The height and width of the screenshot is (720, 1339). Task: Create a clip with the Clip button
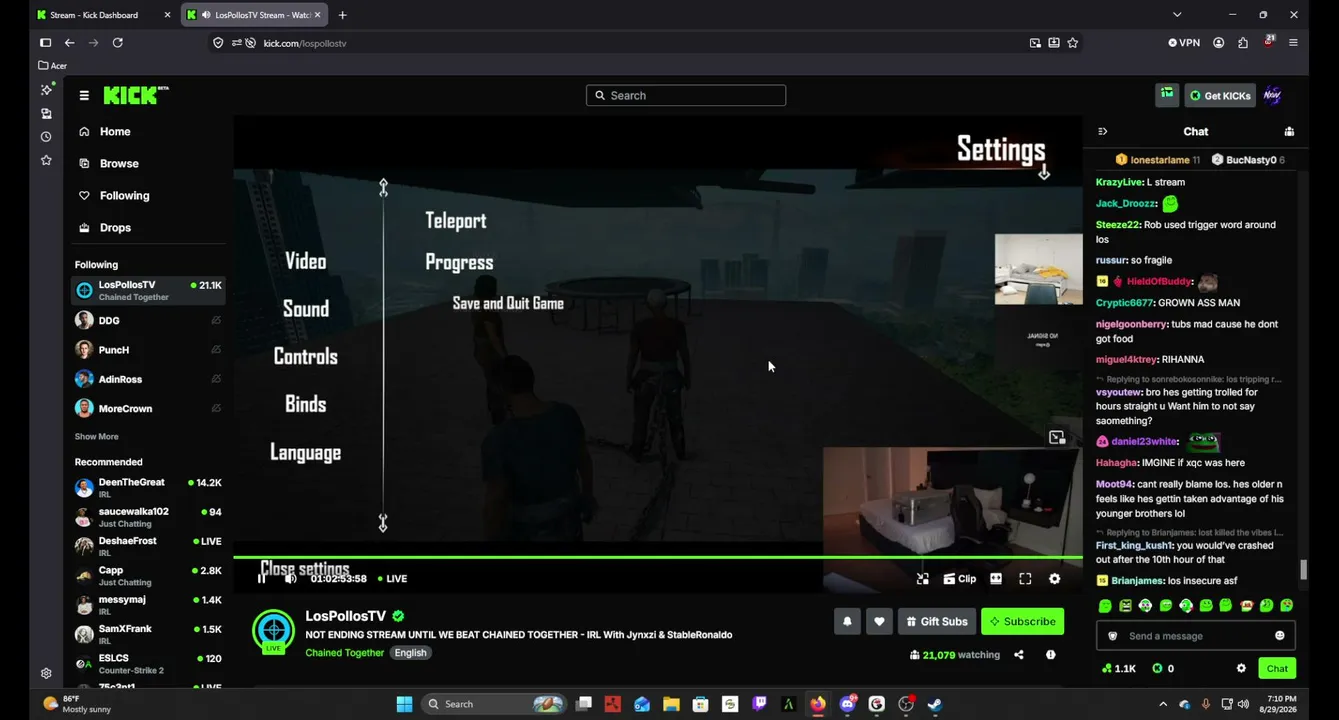click(960, 579)
